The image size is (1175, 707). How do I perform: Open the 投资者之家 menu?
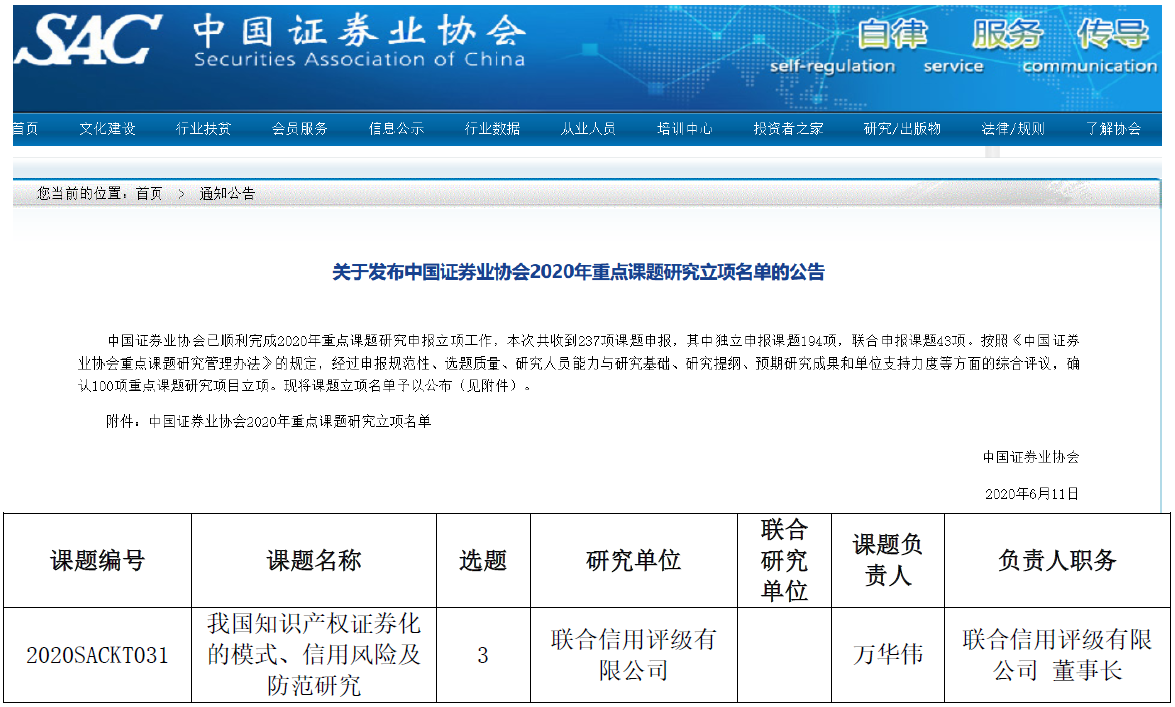788,129
